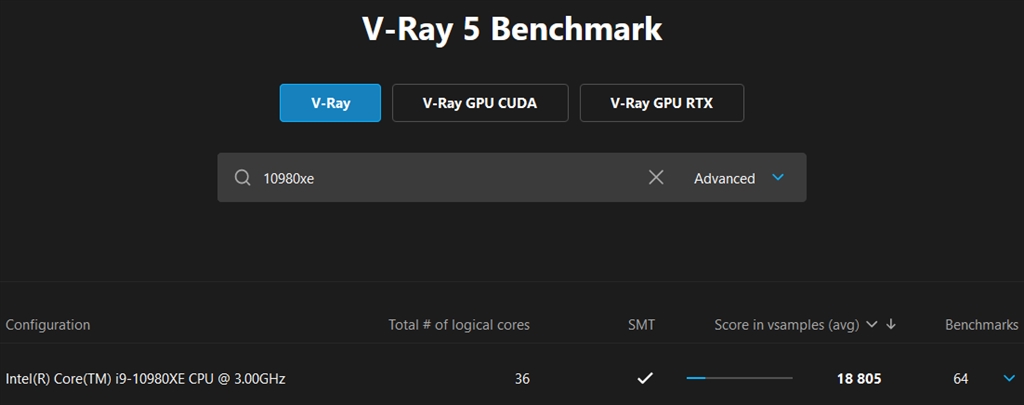Sort by Configuration column header
Image resolution: width=1024 pixels, height=405 pixels.
tap(48, 324)
